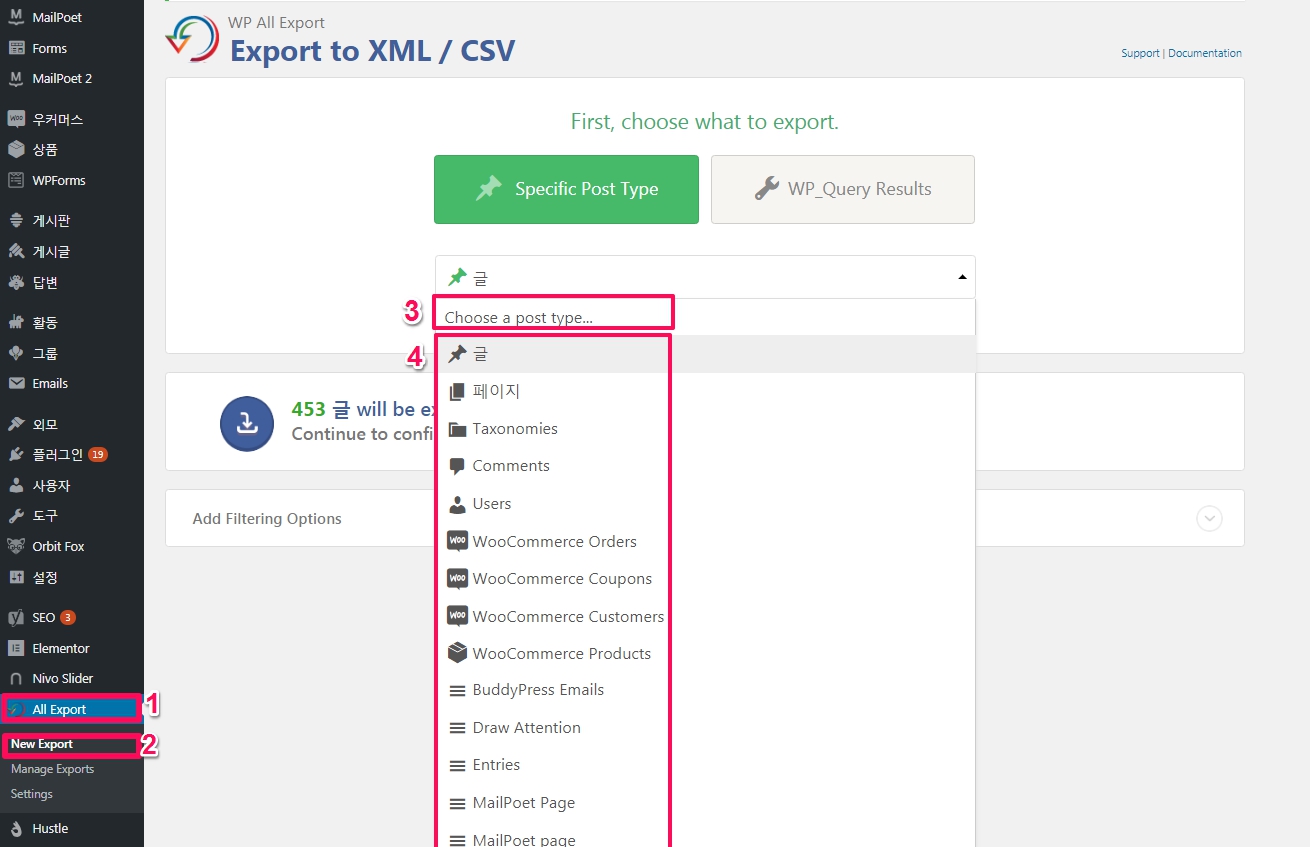Choose WooCommerce Products from dropdown list

(561, 653)
